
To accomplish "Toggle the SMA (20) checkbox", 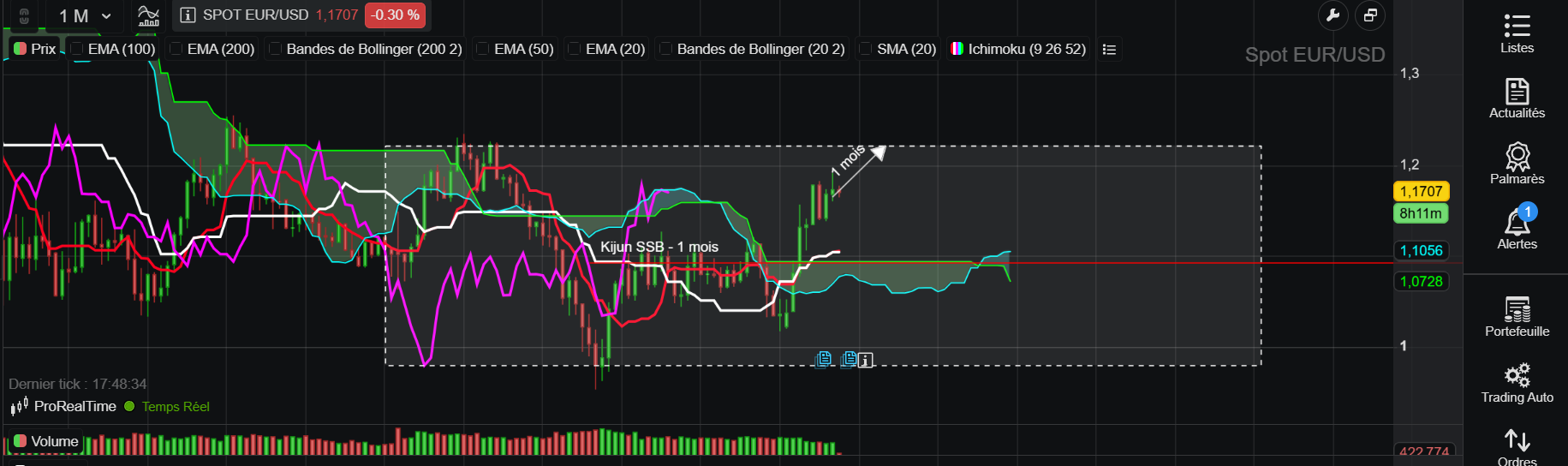I will [x=866, y=49].
